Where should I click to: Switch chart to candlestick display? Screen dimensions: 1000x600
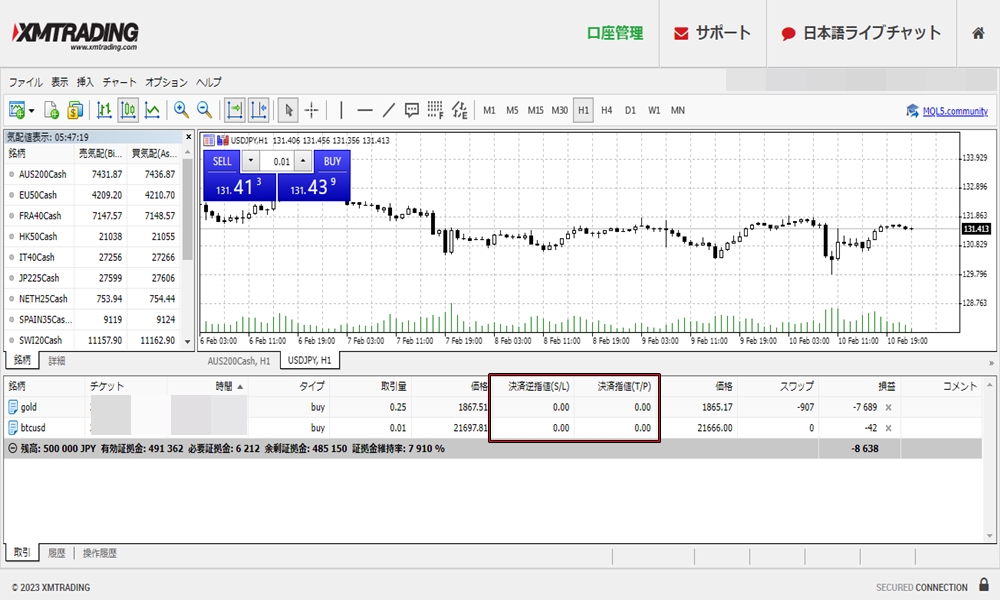coord(128,110)
